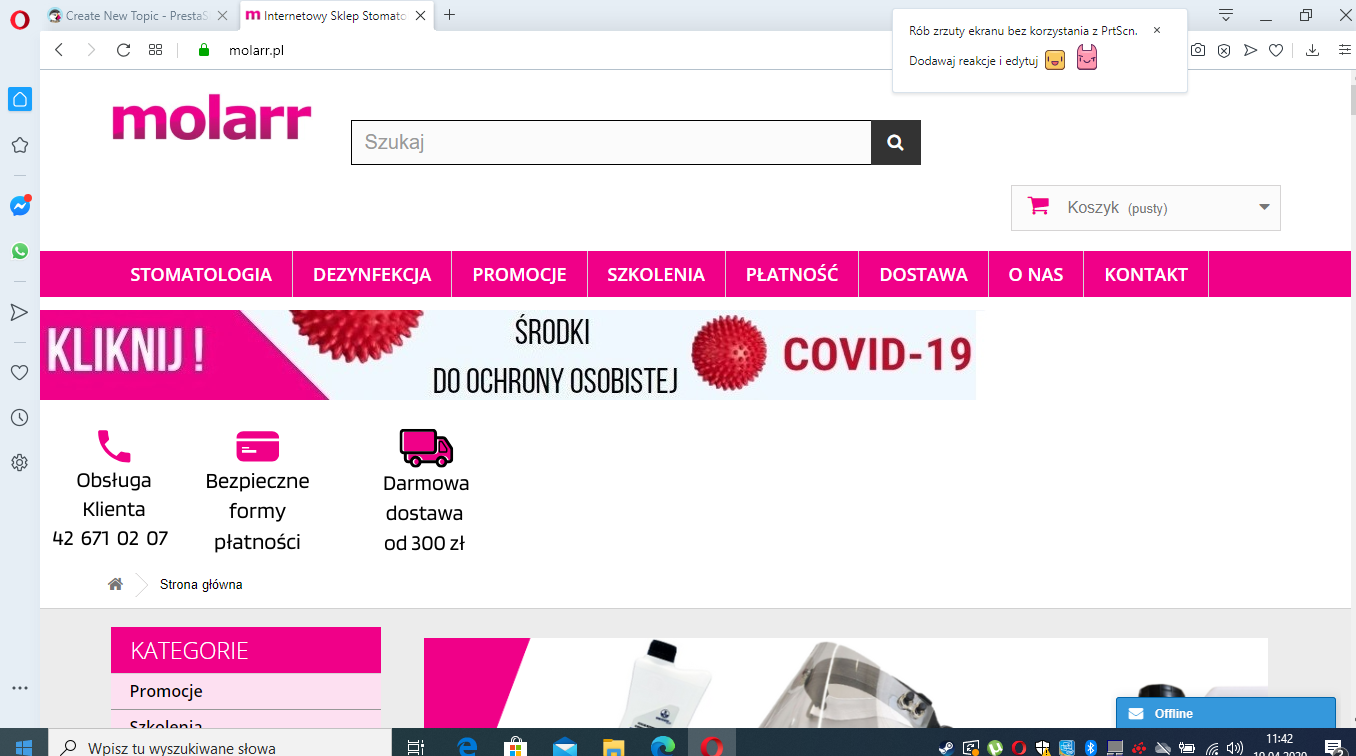Close the PrtScn screenshot tip popup
Viewport: 1356px width, 756px height.
(x=1157, y=30)
